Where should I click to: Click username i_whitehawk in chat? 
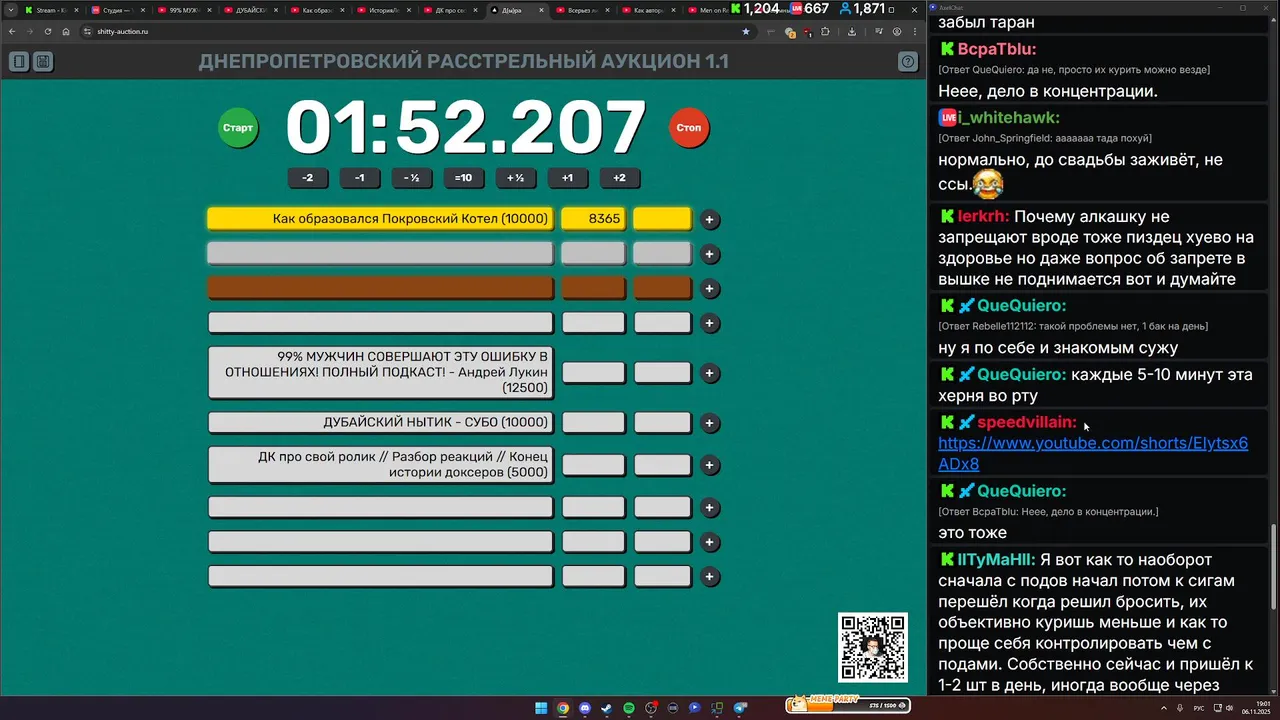[1009, 117]
